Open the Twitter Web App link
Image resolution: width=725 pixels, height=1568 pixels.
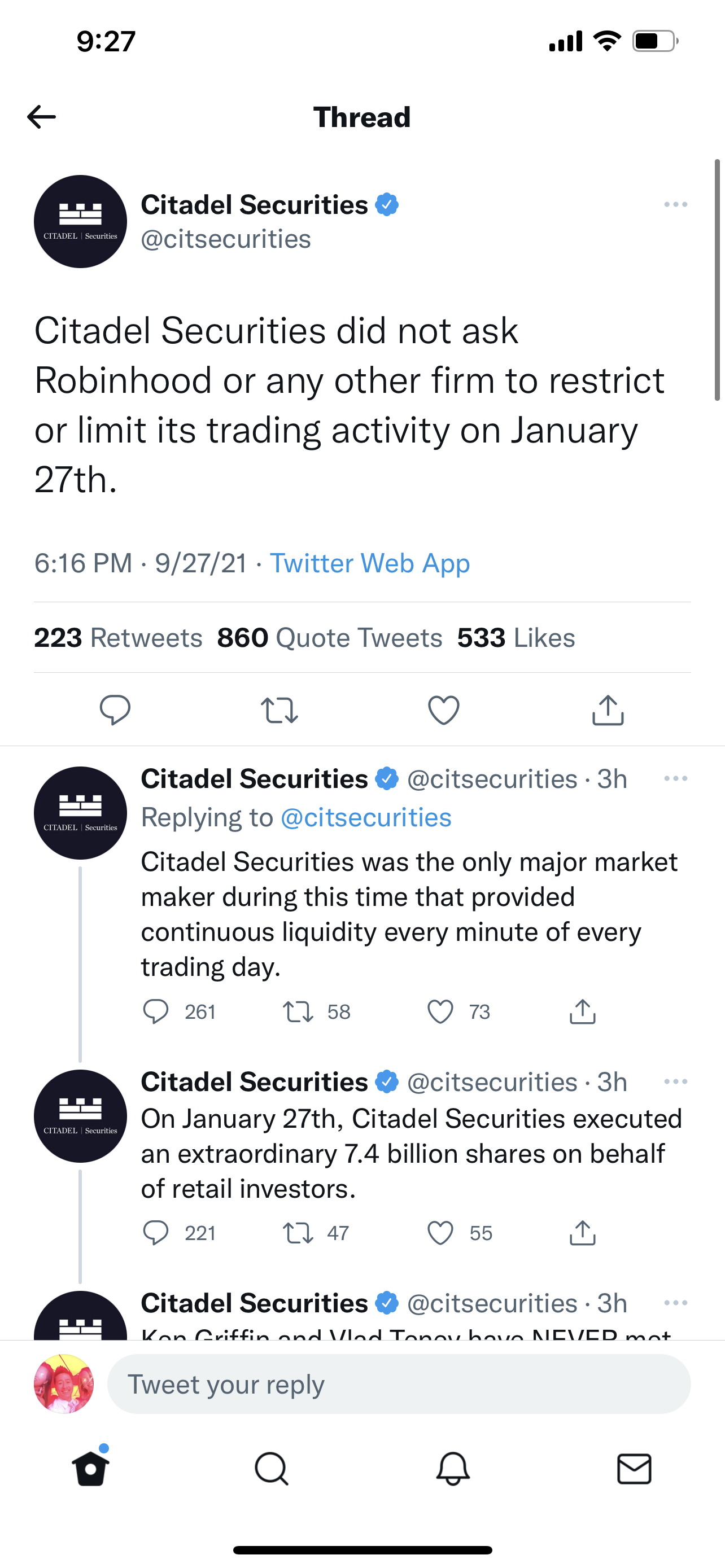pyautogui.click(x=369, y=563)
